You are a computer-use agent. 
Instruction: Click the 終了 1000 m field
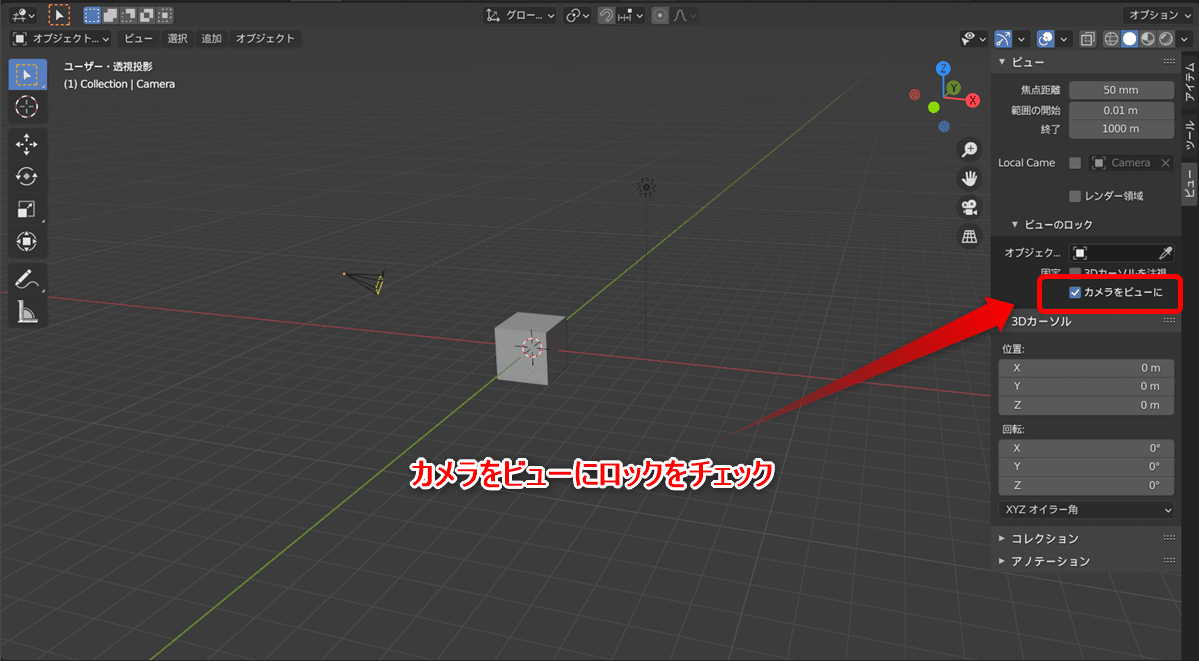1121,129
